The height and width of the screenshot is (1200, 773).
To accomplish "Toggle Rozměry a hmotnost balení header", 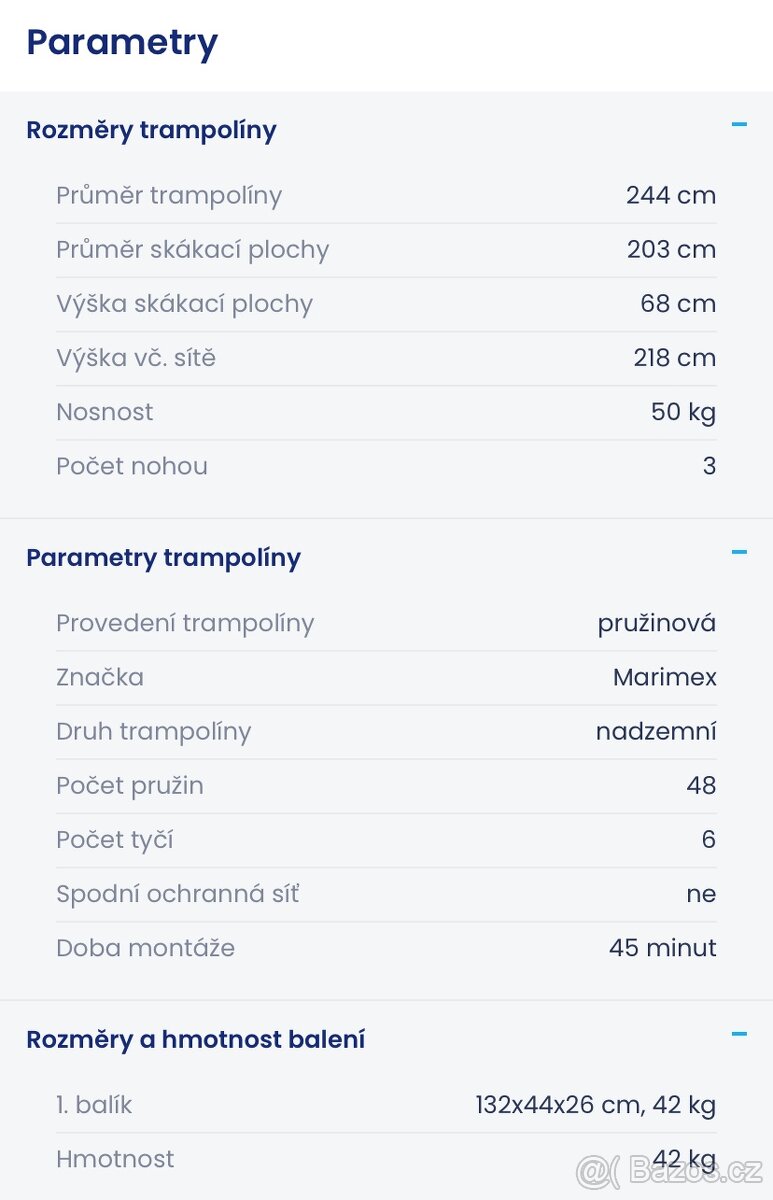I will tap(195, 1040).
